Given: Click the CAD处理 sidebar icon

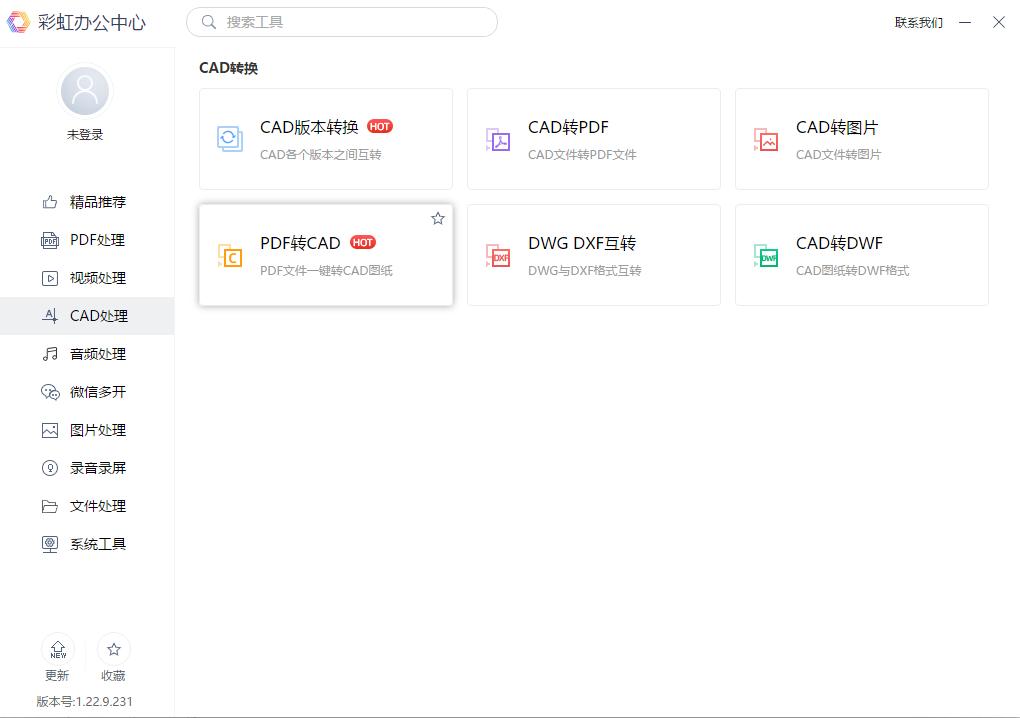Looking at the screenshot, I should 49,316.
